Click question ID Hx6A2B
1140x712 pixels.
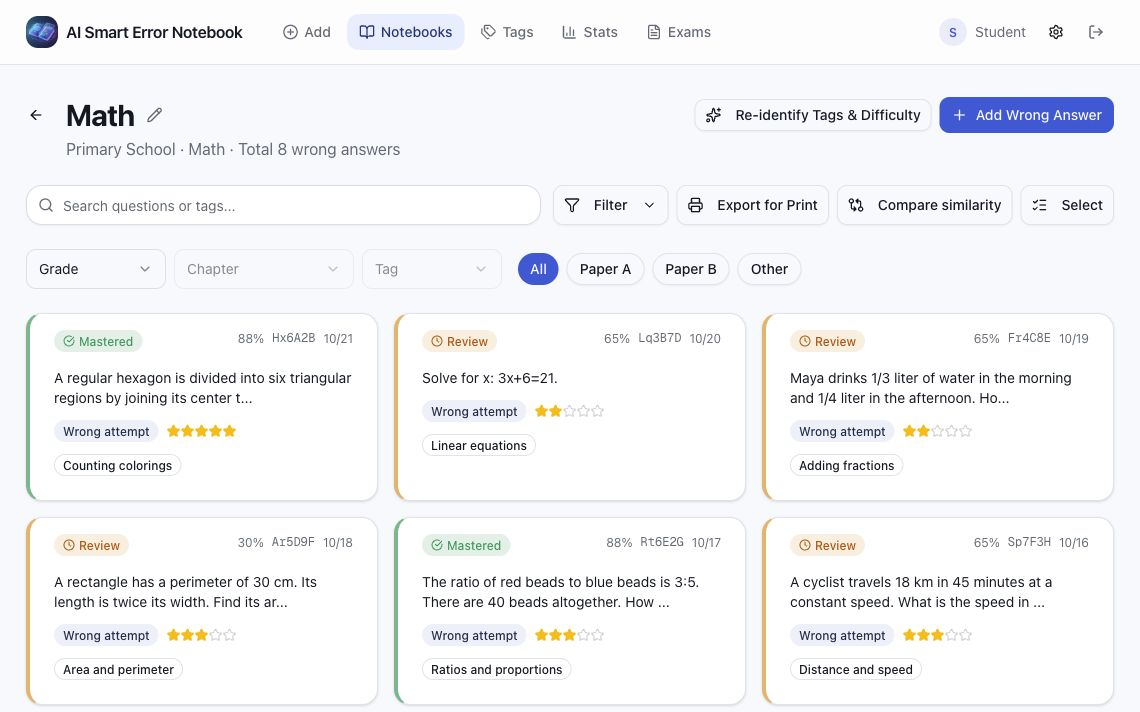(294, 338)
